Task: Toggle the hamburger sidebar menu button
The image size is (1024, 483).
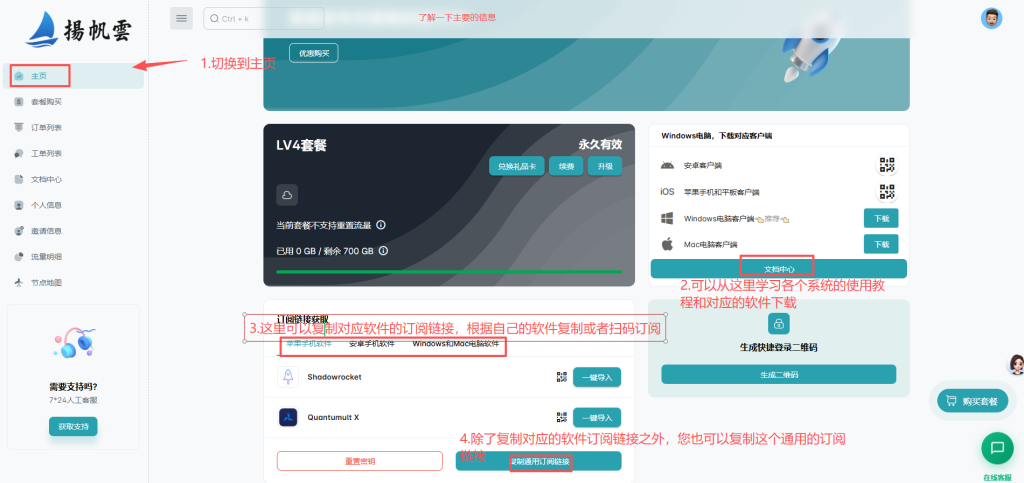Action: click(181, 18)
